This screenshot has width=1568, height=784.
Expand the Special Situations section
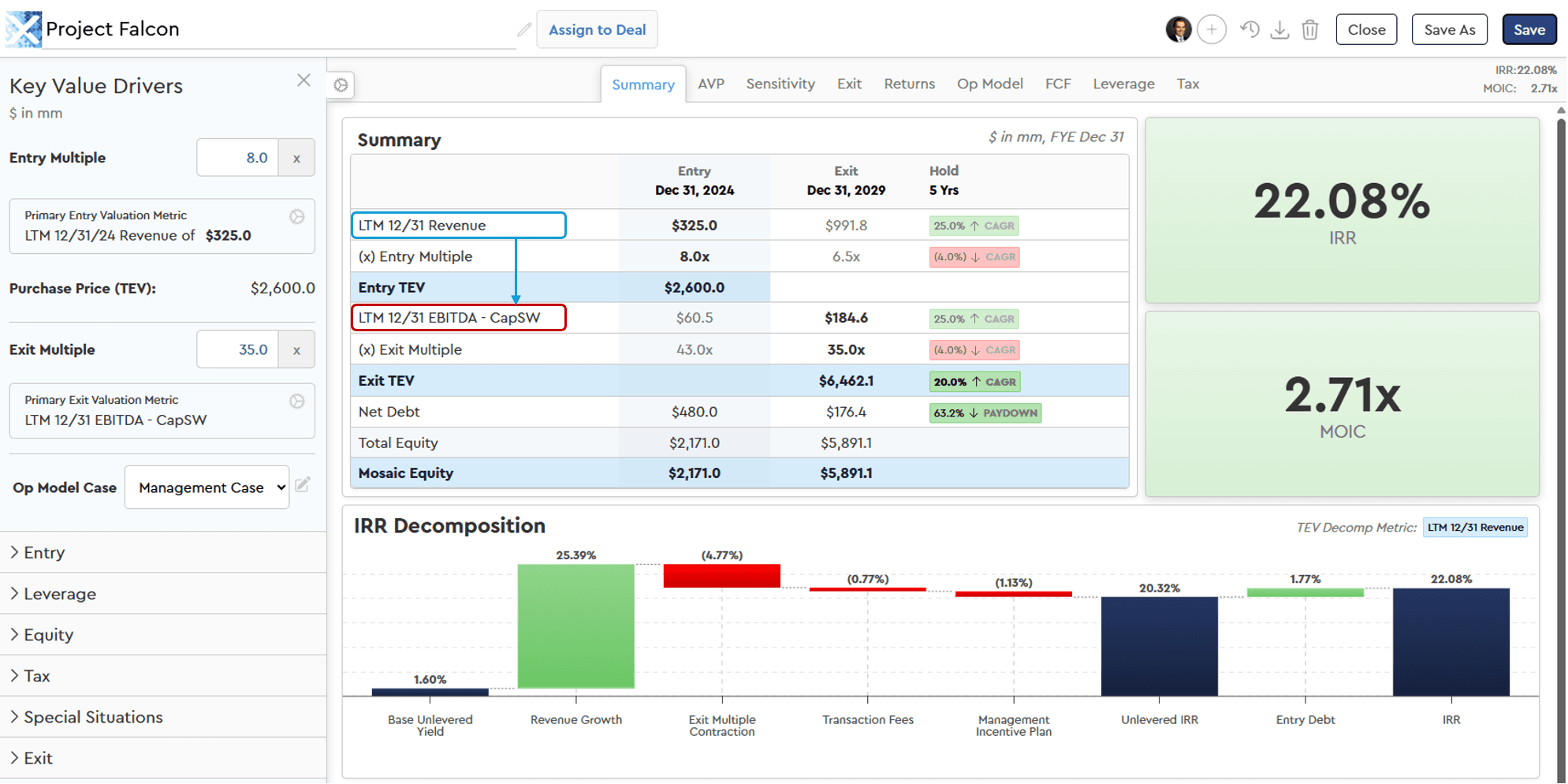[x=92, y=716]
